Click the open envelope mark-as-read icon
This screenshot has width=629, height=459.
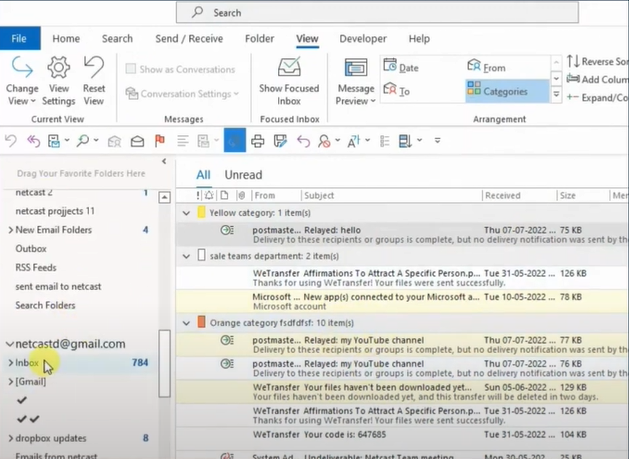(x=137, y=141)
